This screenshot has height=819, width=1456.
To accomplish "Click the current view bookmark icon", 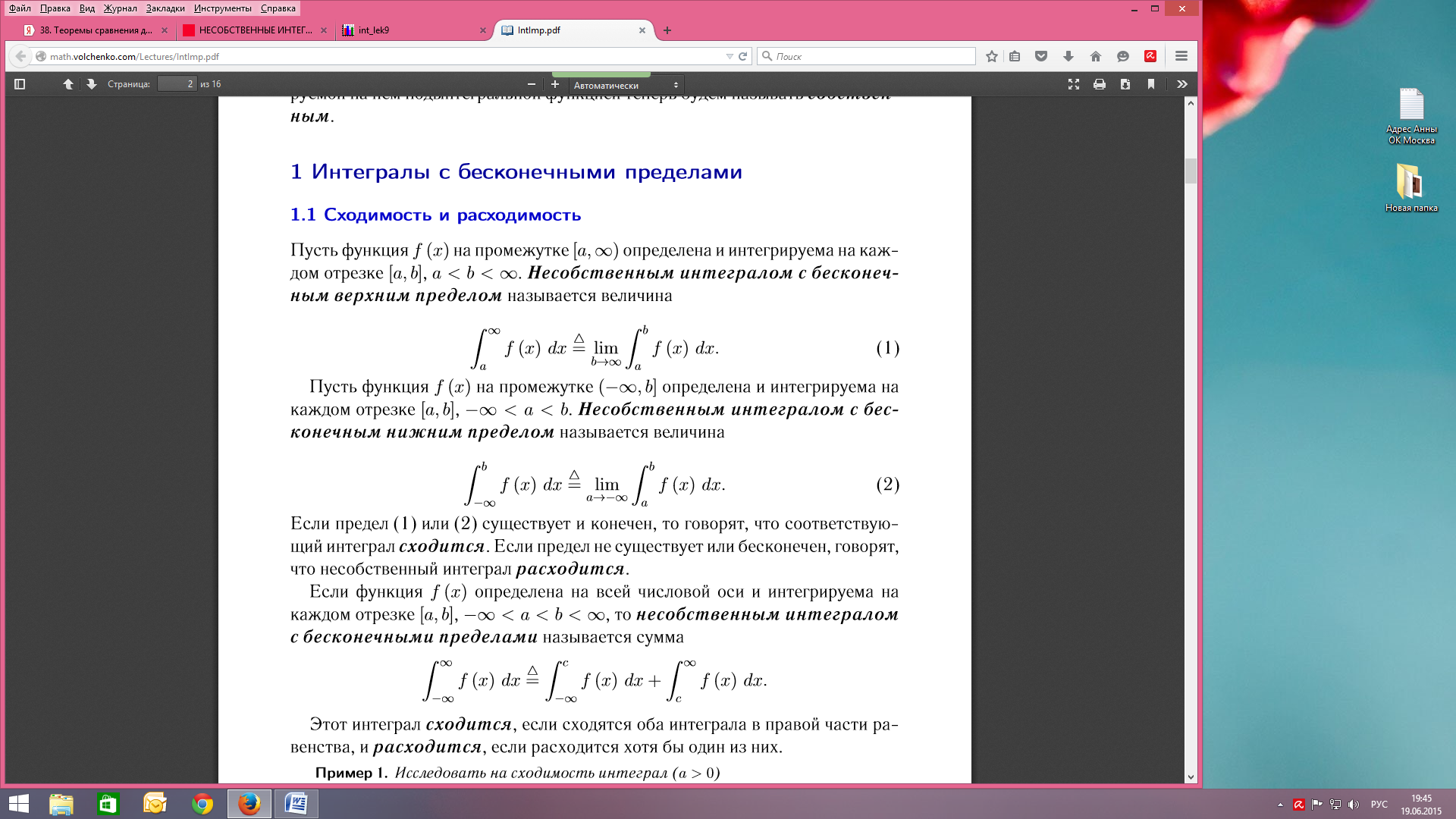I will [x=1151, y=84].
